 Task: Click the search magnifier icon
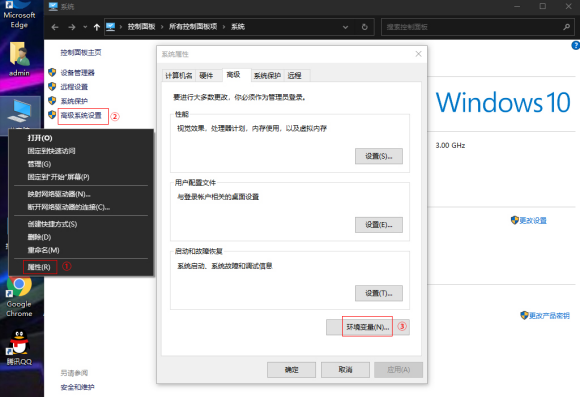[x=566, y=27]
